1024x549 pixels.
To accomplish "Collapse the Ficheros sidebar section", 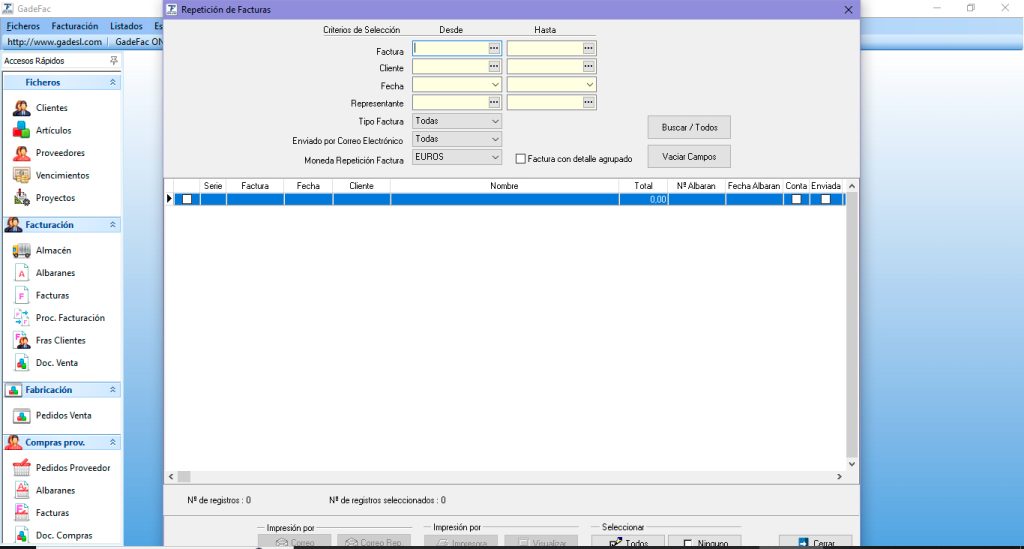I will pos(113,83).
